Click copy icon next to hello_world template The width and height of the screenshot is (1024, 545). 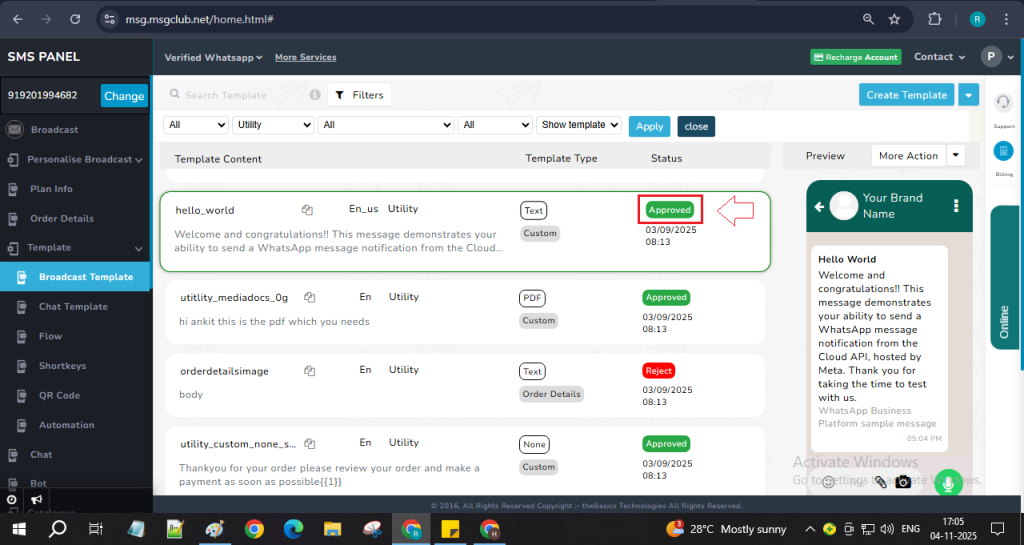pyautogui.click(x=308, y=210)
